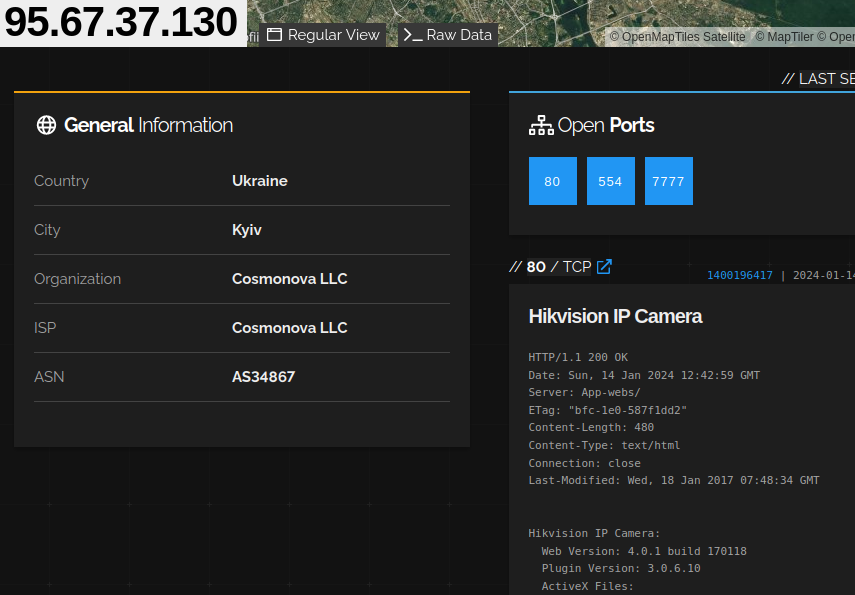Click the globe icon beside General Information
The image size is (855, 595).
(46, 125)
